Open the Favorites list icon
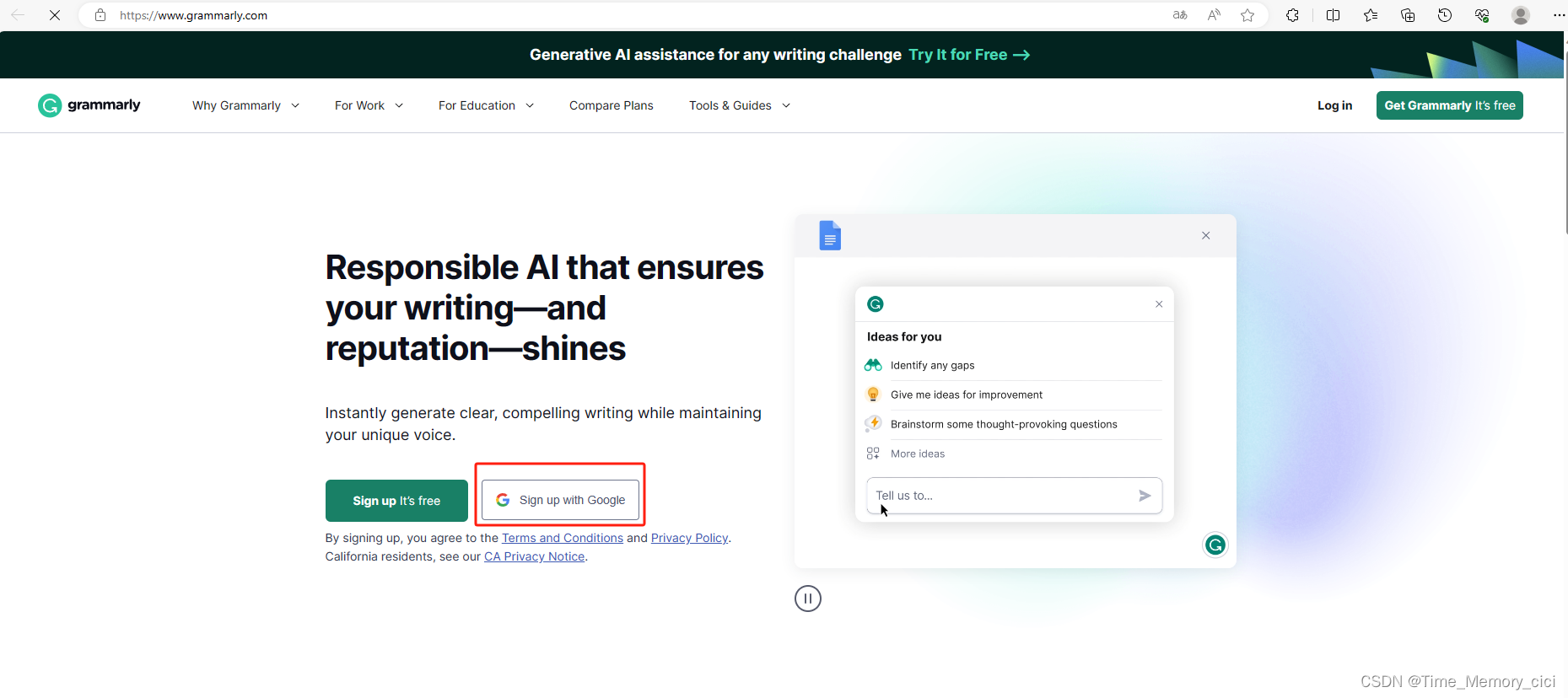This screenshot has width=1568, height=698. point(1371,15)
